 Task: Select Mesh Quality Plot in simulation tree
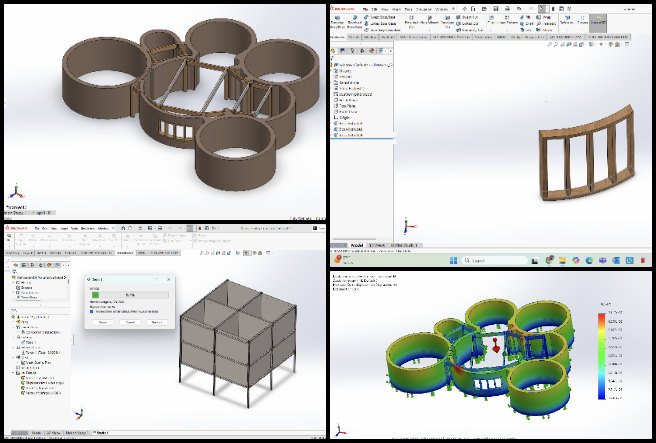pos(35,363)
